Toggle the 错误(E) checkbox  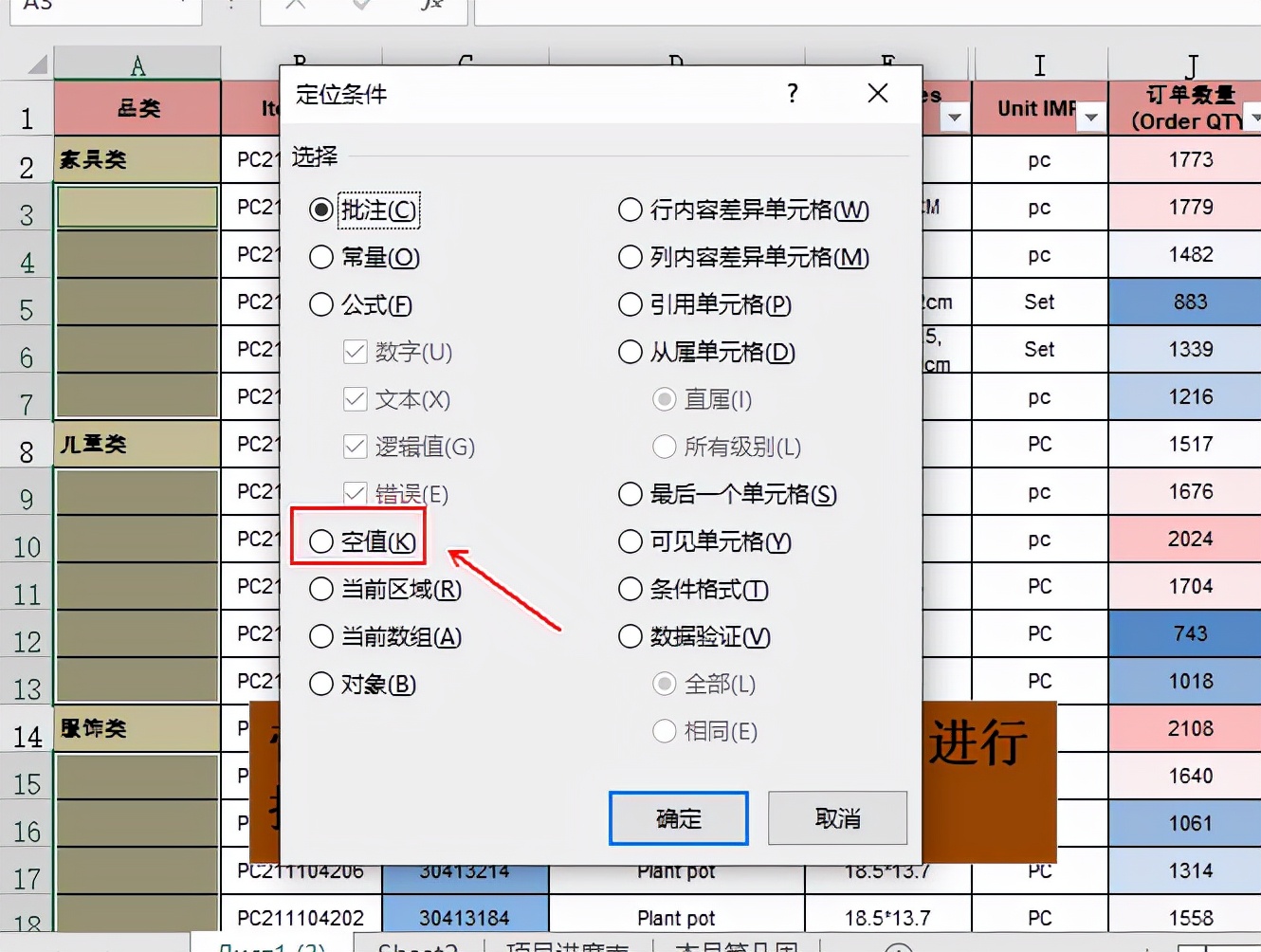354,494
